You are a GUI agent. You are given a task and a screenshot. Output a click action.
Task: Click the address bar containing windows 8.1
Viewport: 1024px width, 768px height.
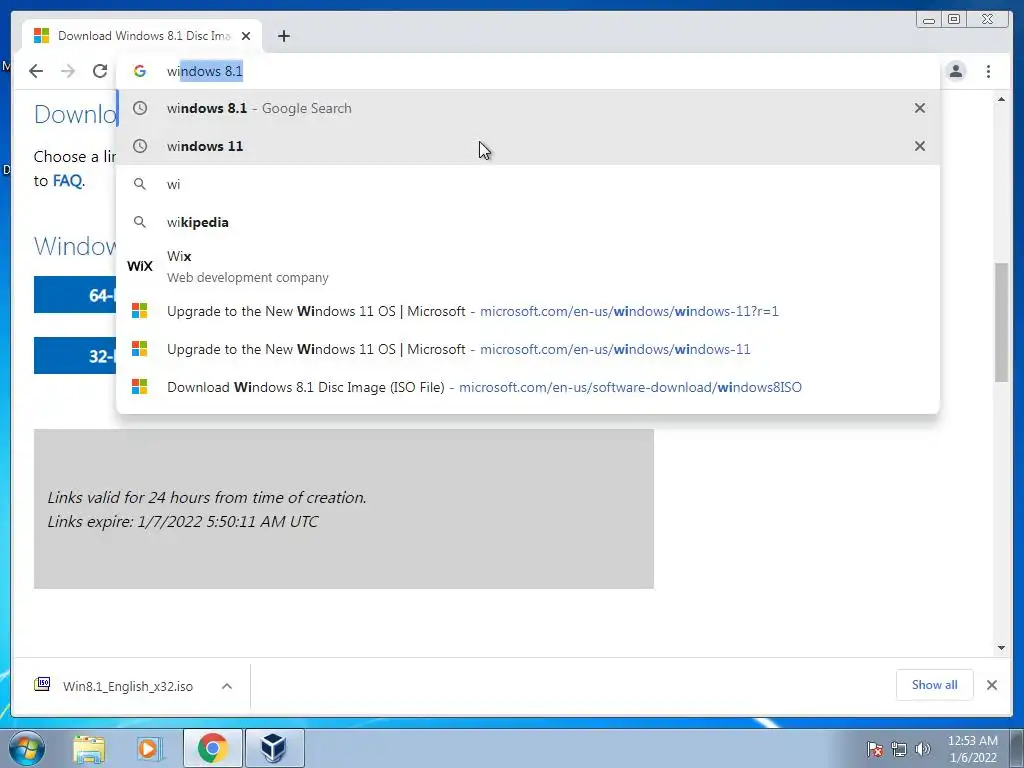point(528,71)
